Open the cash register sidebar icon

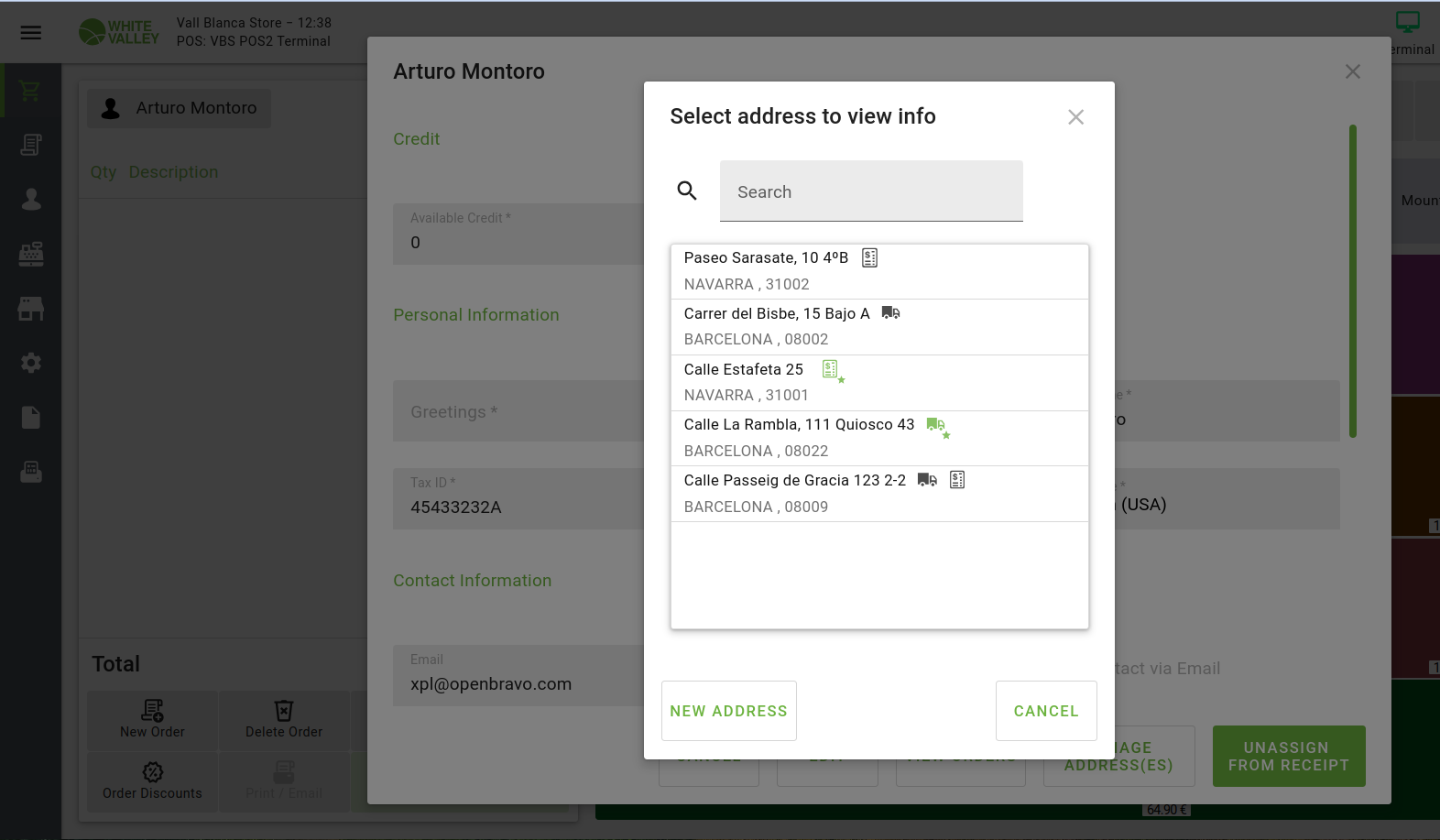(x=31, y=254)
